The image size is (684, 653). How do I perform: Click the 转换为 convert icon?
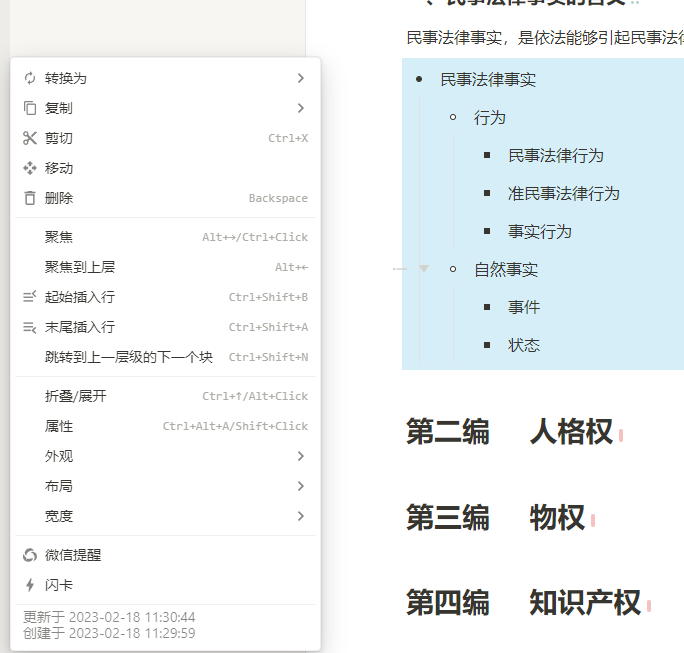click(30, 78)
